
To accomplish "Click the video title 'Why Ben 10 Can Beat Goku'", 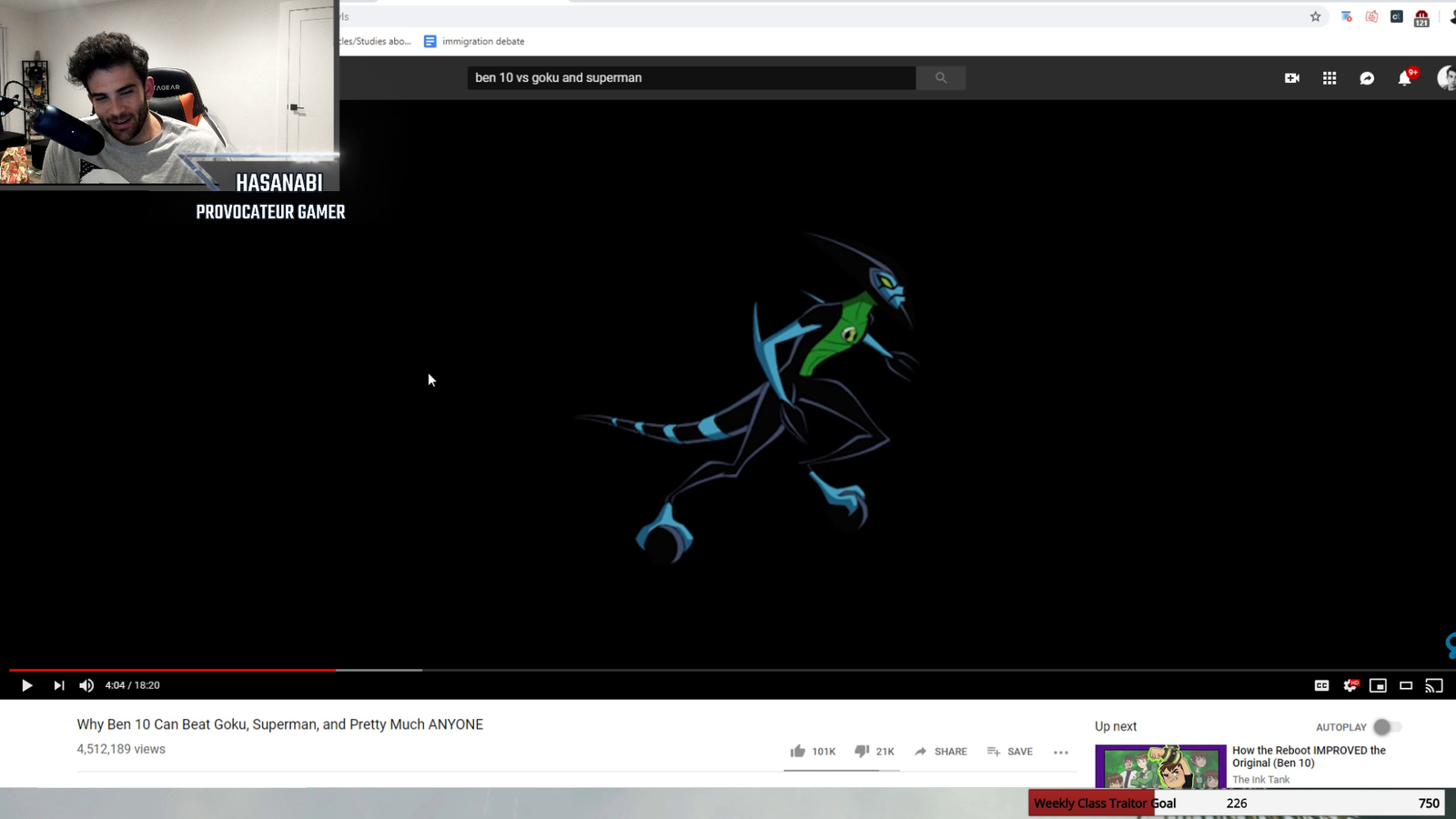I will [x=279, y=724].
